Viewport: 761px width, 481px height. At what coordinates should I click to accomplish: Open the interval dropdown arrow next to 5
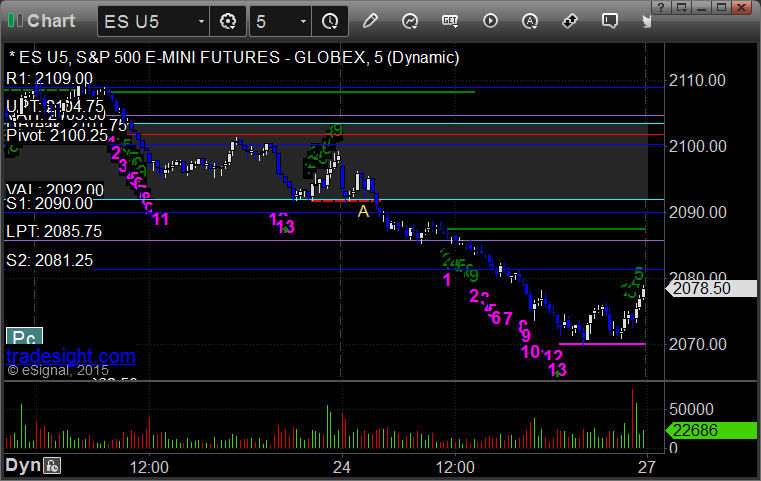303,22
